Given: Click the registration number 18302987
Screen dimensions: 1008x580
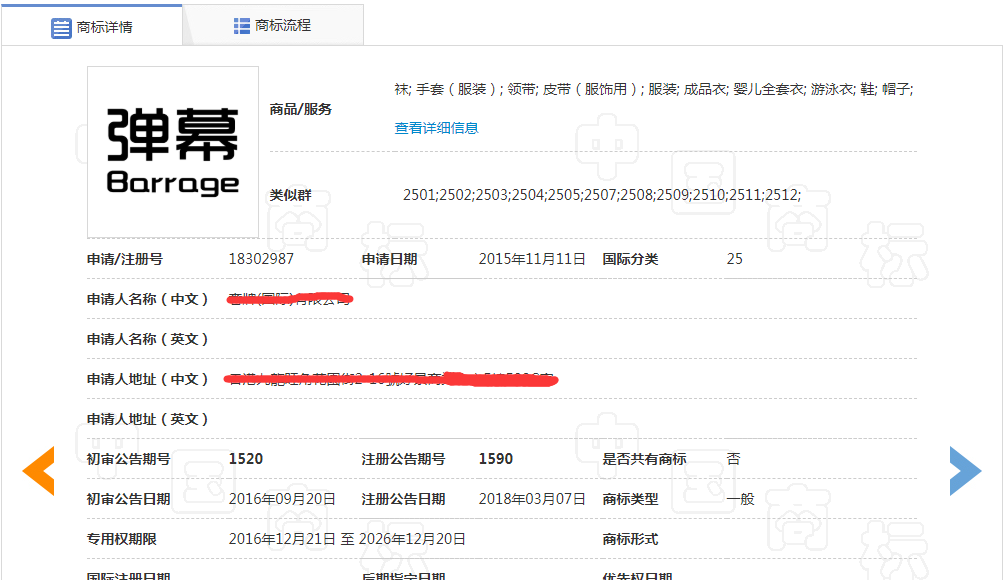Looking at the screenshot, I should pyautogui.click(x=261, y=259).
